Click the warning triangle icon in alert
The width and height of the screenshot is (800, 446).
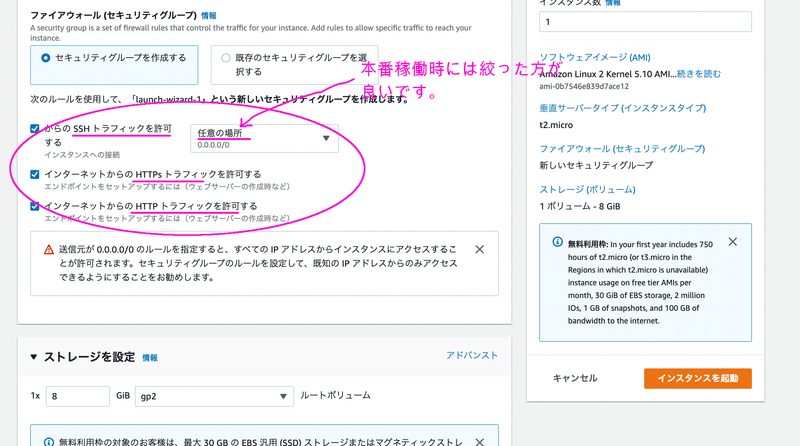coord(48,250)
